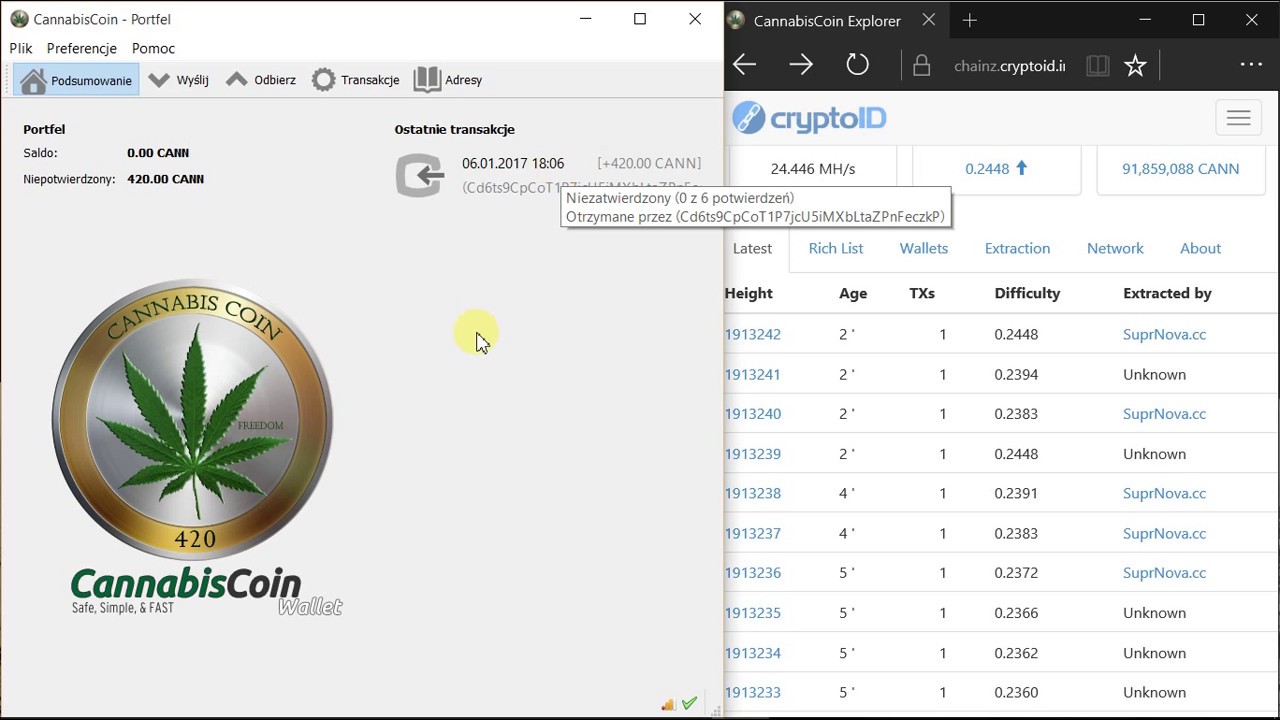The height and width of the screenshot is (720, 1280).
Task: Click the 0.2448 difficulty stat link
Action: 996,169
